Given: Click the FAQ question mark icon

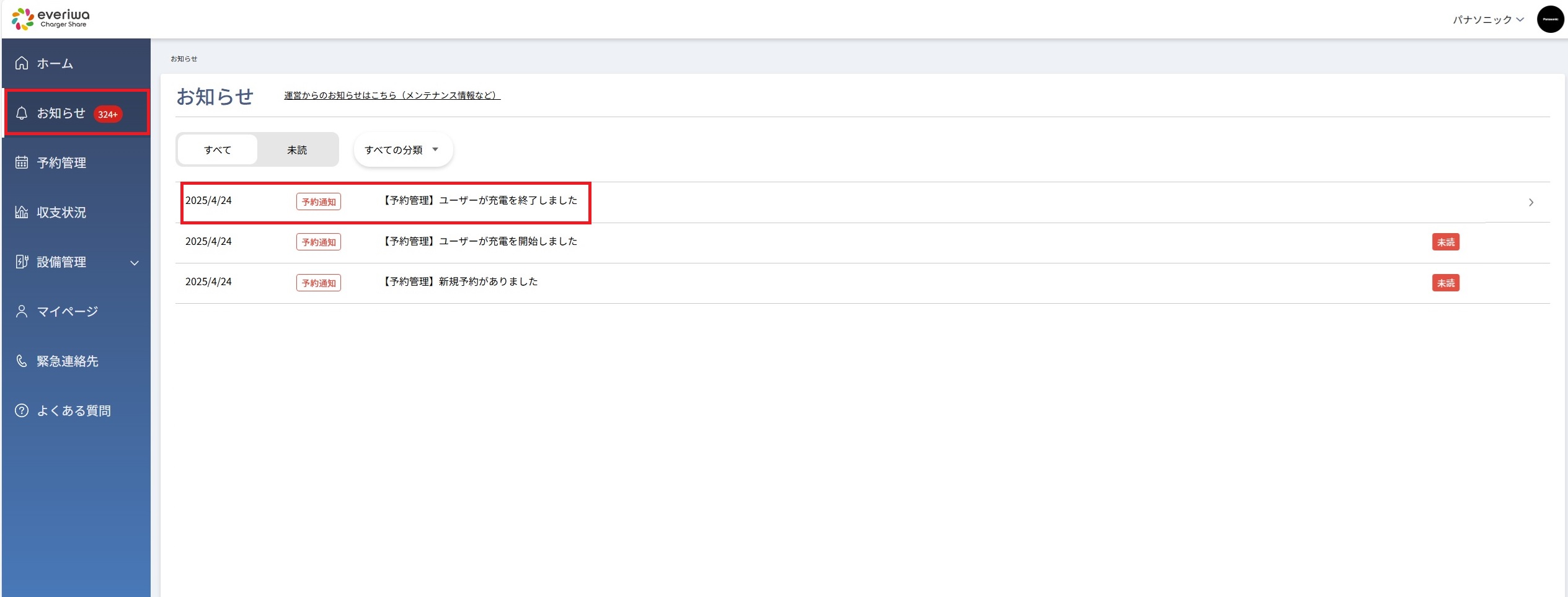Looking at the screenshot, I should coord(22,410).
